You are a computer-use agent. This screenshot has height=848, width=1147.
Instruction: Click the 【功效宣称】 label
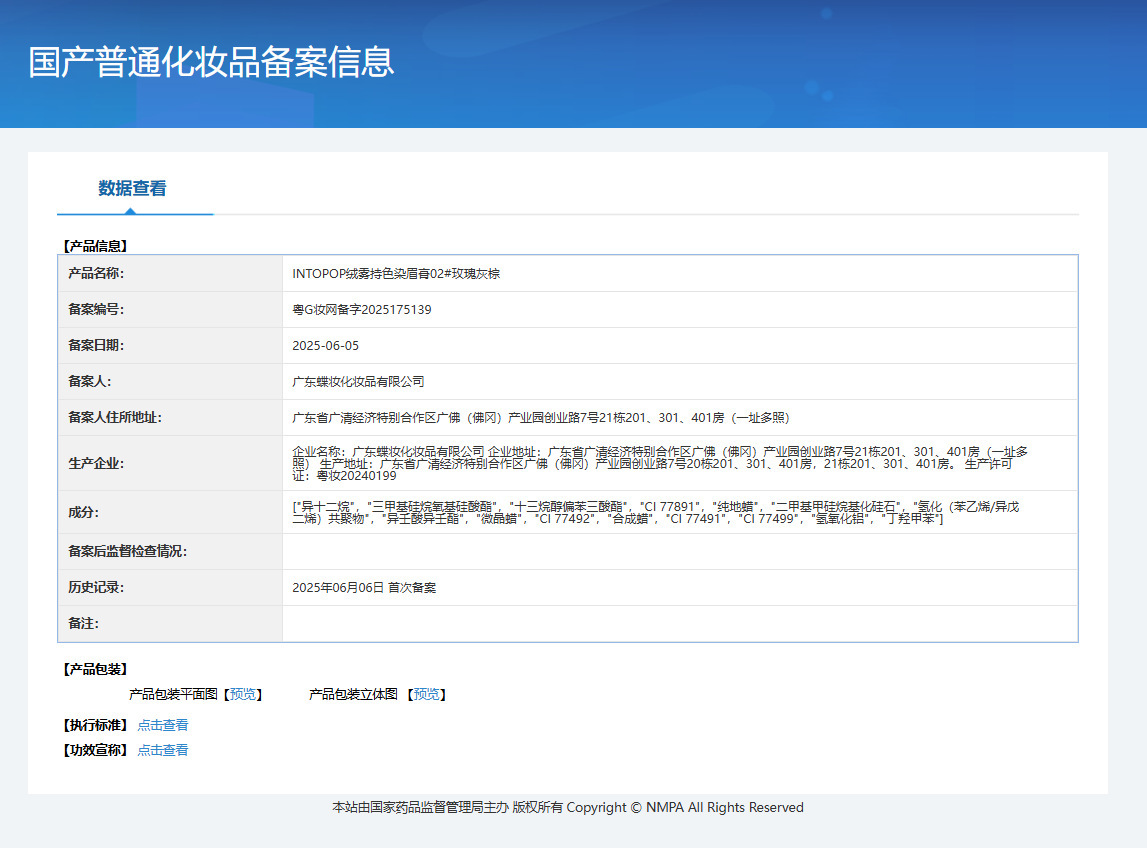tap(95, 750)
